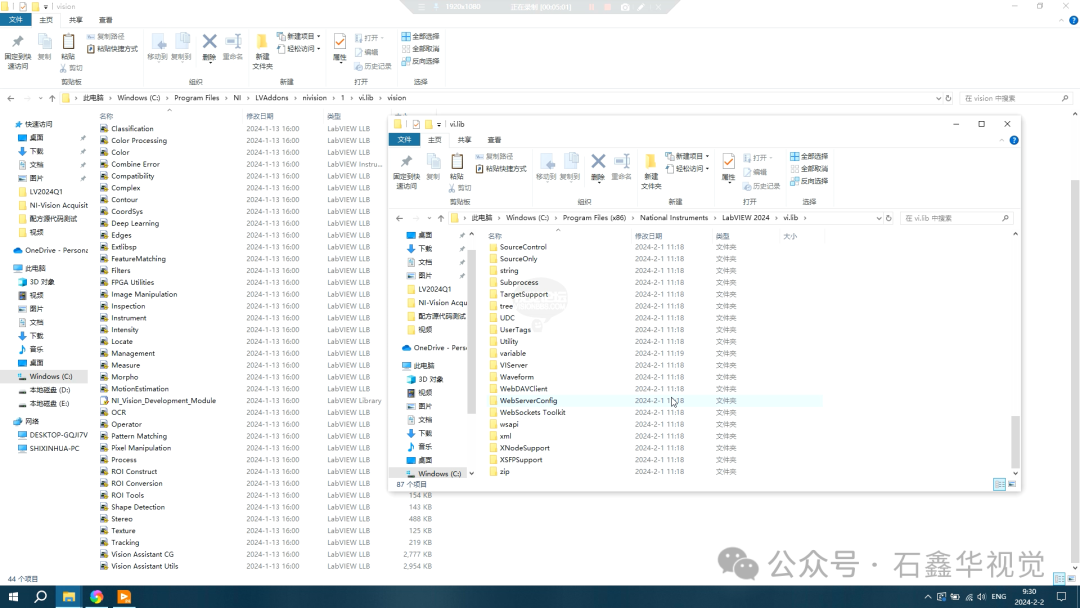1080x608 pixels.
Task: Focus the 在 vi.lib 中搜索 search box
Action: coord(956,218)
